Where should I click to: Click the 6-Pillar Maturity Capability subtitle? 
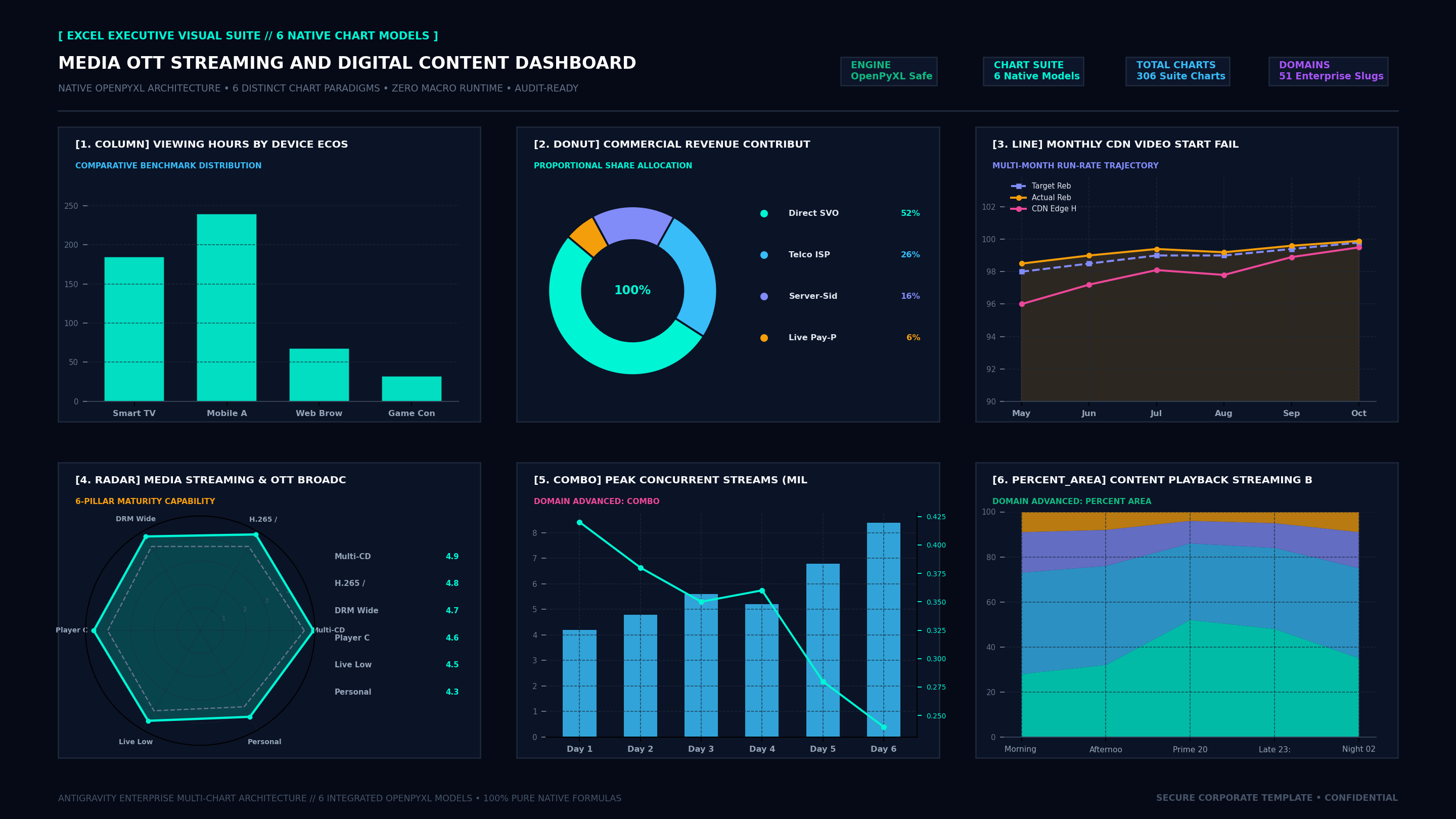[145, 502]
